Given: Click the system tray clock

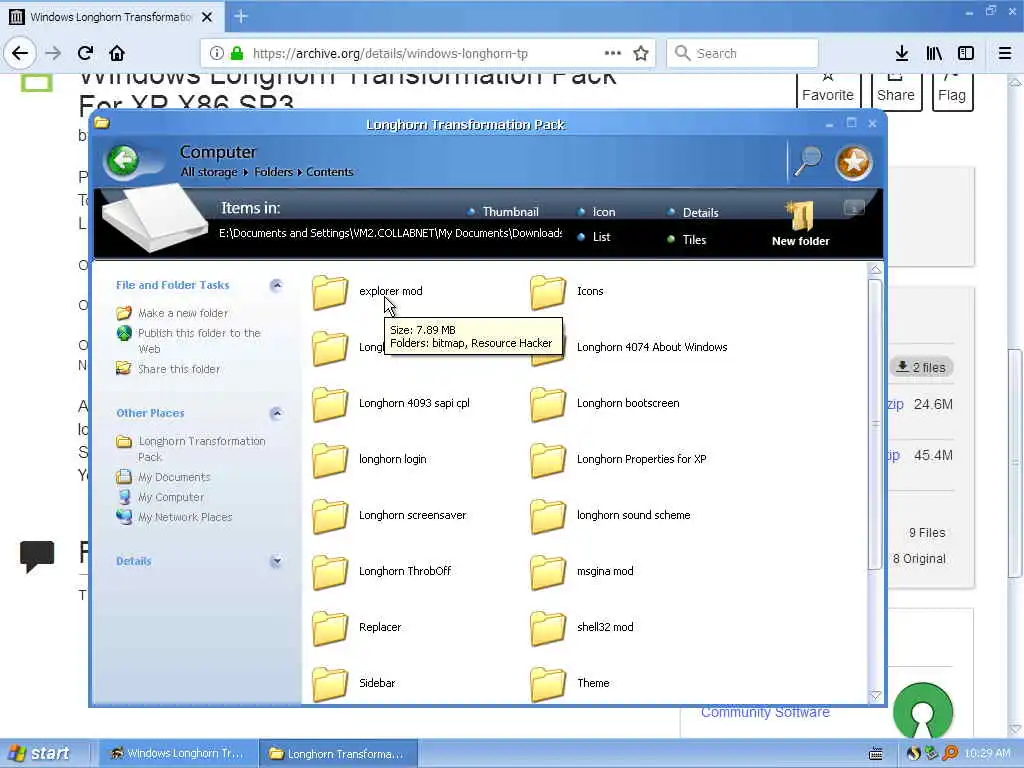Looking at the screenshot, I should click(x=987, y=754).
